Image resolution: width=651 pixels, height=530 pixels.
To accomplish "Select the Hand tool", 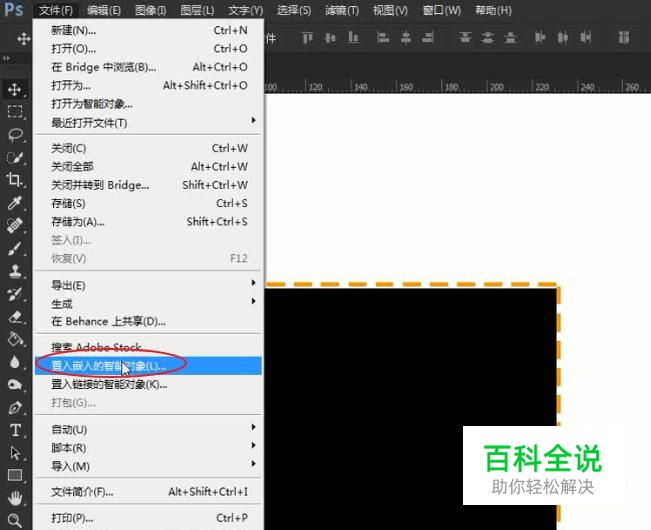I will coord(15,497).
